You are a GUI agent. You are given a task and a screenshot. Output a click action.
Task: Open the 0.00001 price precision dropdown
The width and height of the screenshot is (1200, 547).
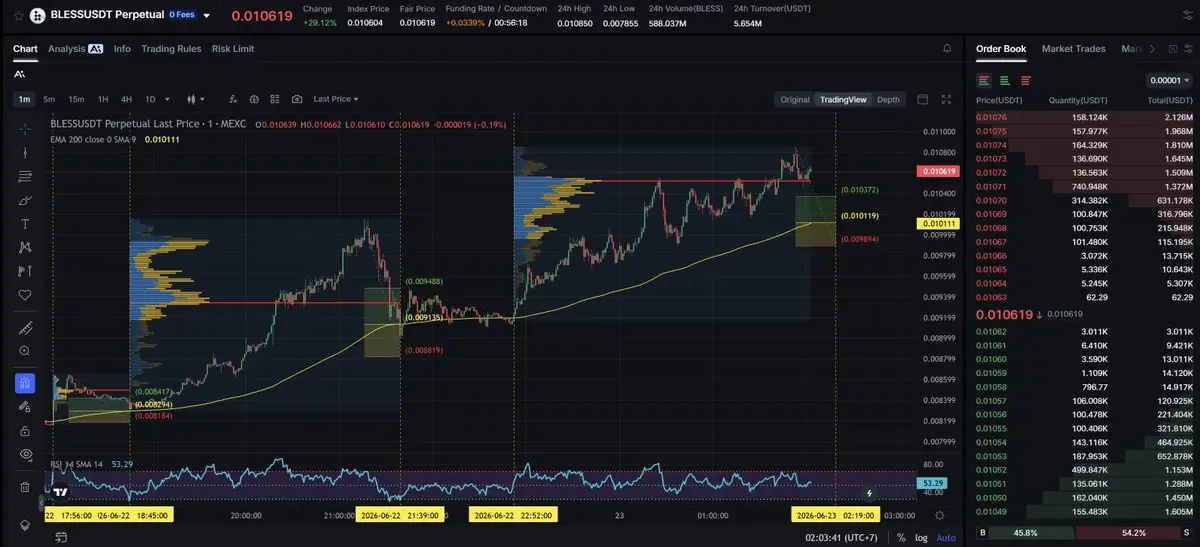point(1169,80)
